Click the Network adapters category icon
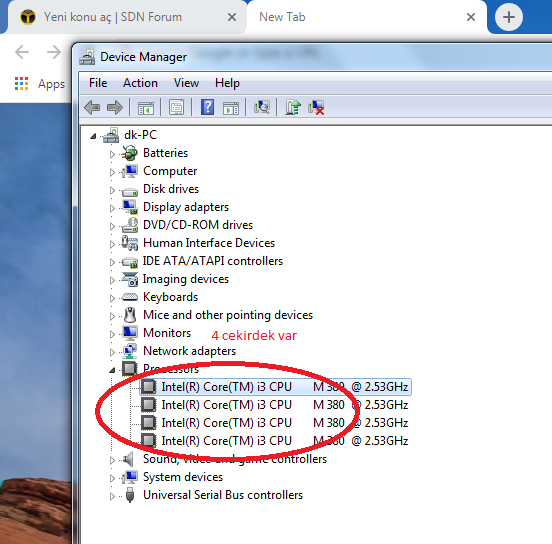 pos(130,351)
